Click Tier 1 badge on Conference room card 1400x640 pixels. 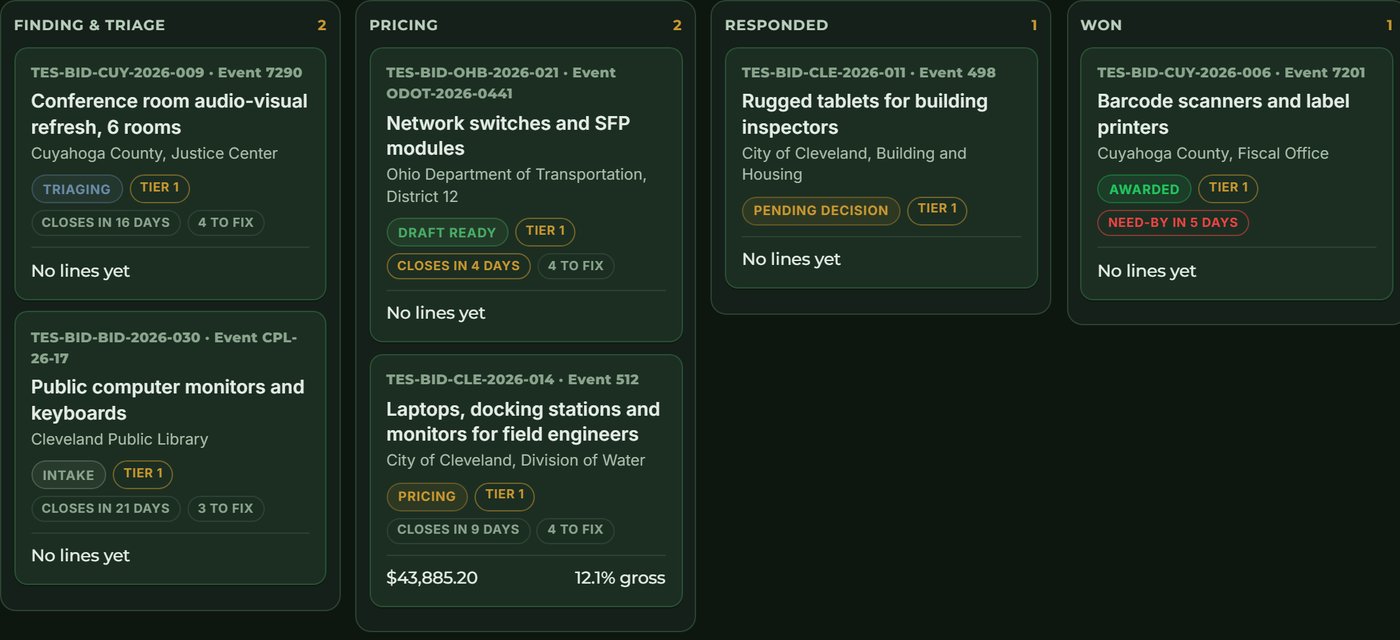coord(160,188)
